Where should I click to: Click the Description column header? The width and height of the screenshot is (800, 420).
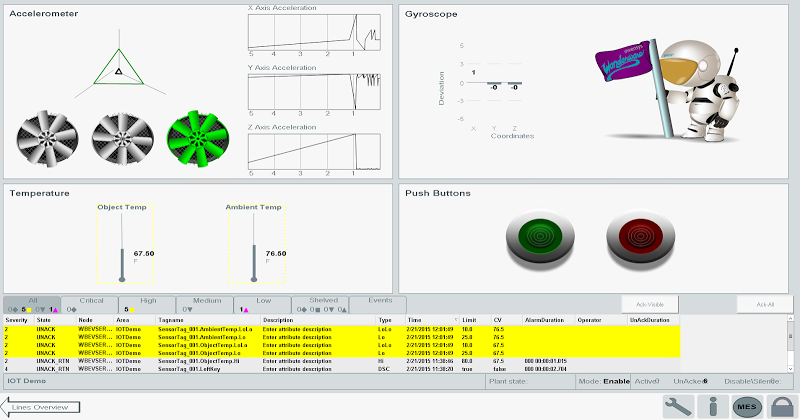coord(319,320)
